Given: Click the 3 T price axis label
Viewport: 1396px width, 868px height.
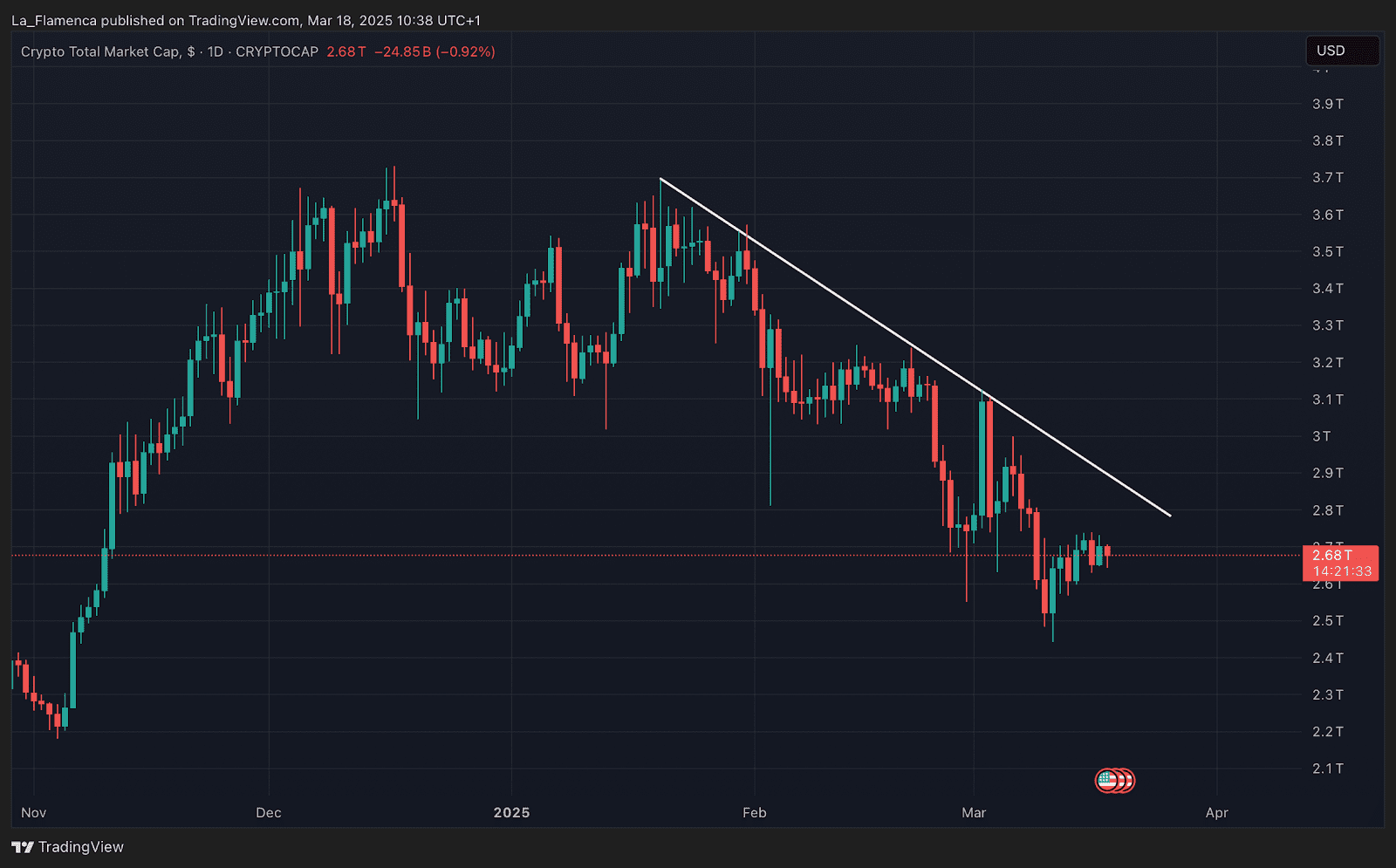Looking at the screenshot, I should [1322, 436].
